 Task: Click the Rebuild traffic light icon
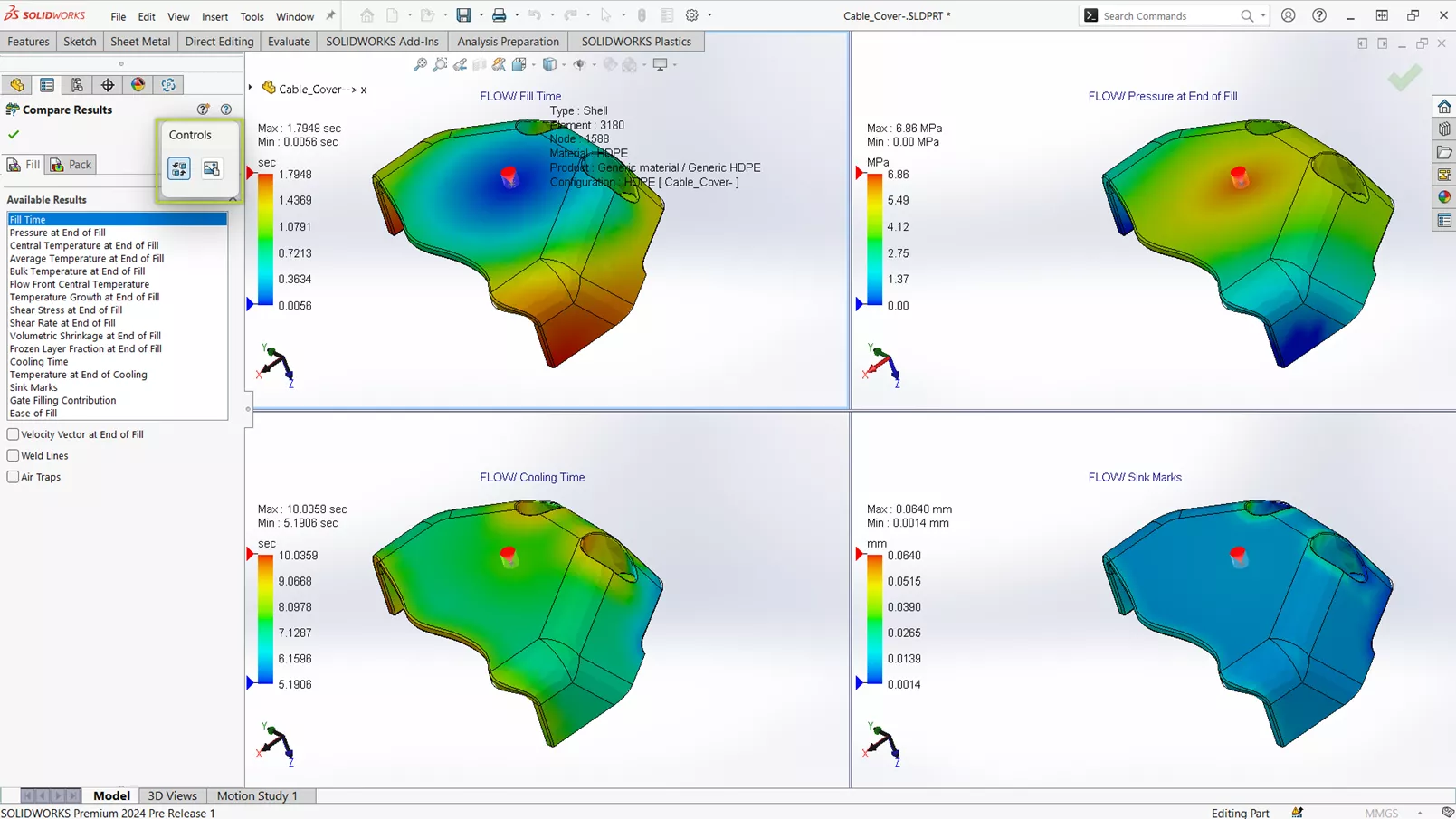[x=642, y=15]
